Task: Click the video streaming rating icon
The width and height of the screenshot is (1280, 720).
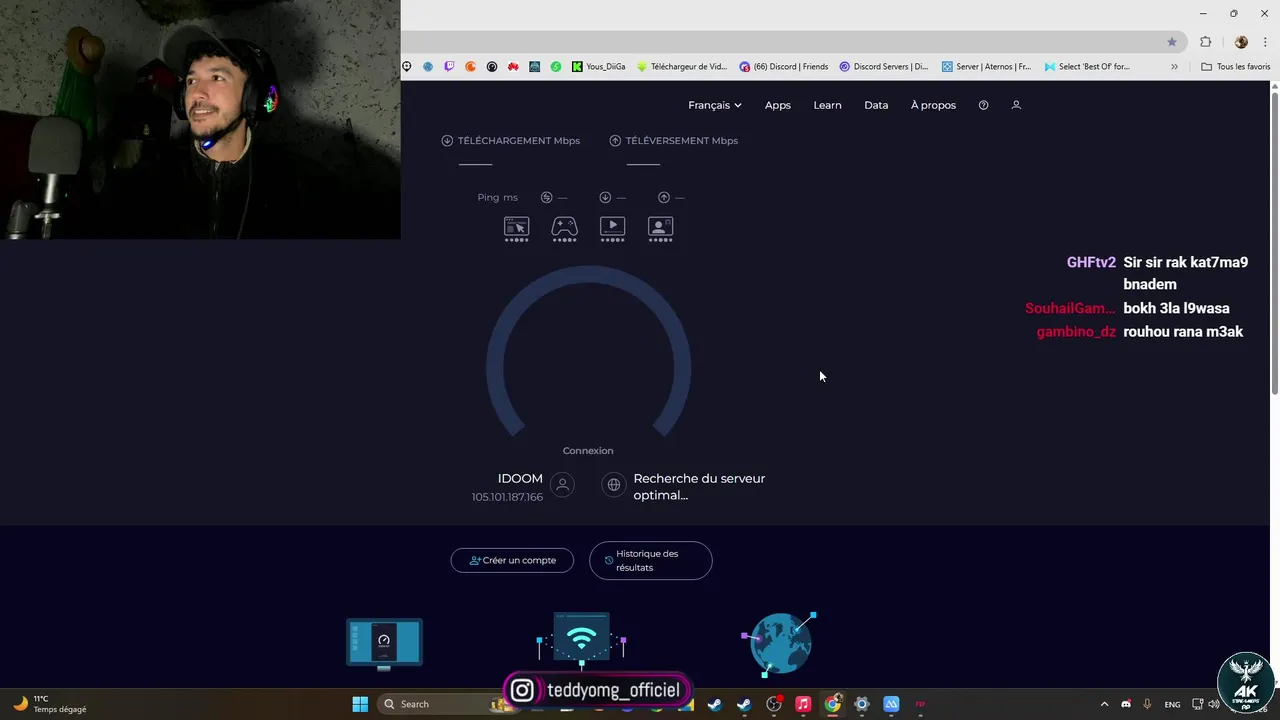Action: point(612,229)
